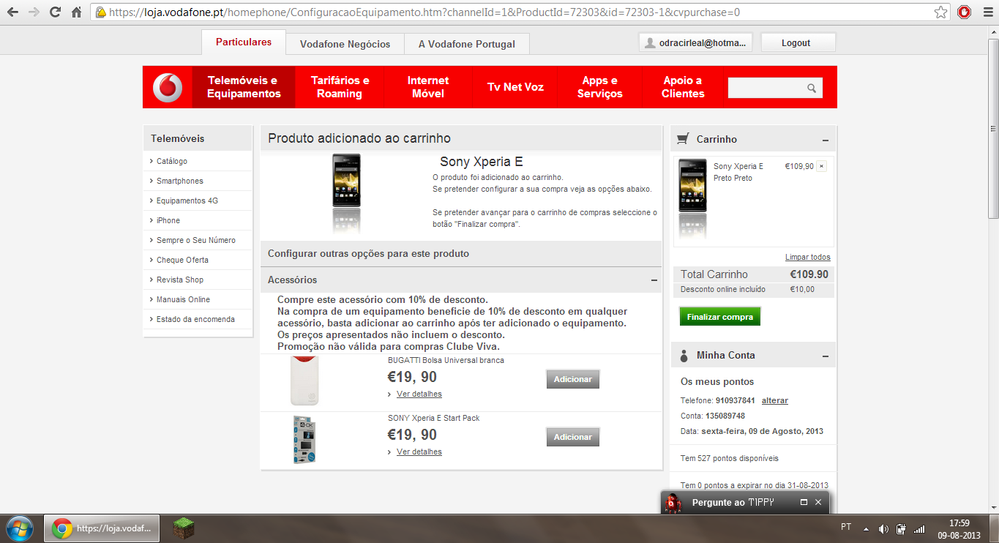Collapse the Carrinho panel

click(825, 140)
